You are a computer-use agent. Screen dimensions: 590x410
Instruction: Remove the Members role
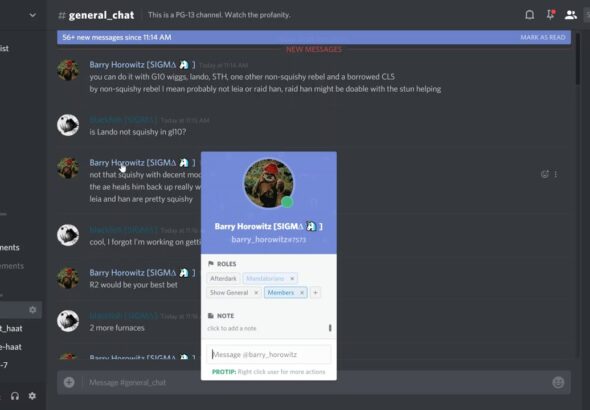pos(302,293)
